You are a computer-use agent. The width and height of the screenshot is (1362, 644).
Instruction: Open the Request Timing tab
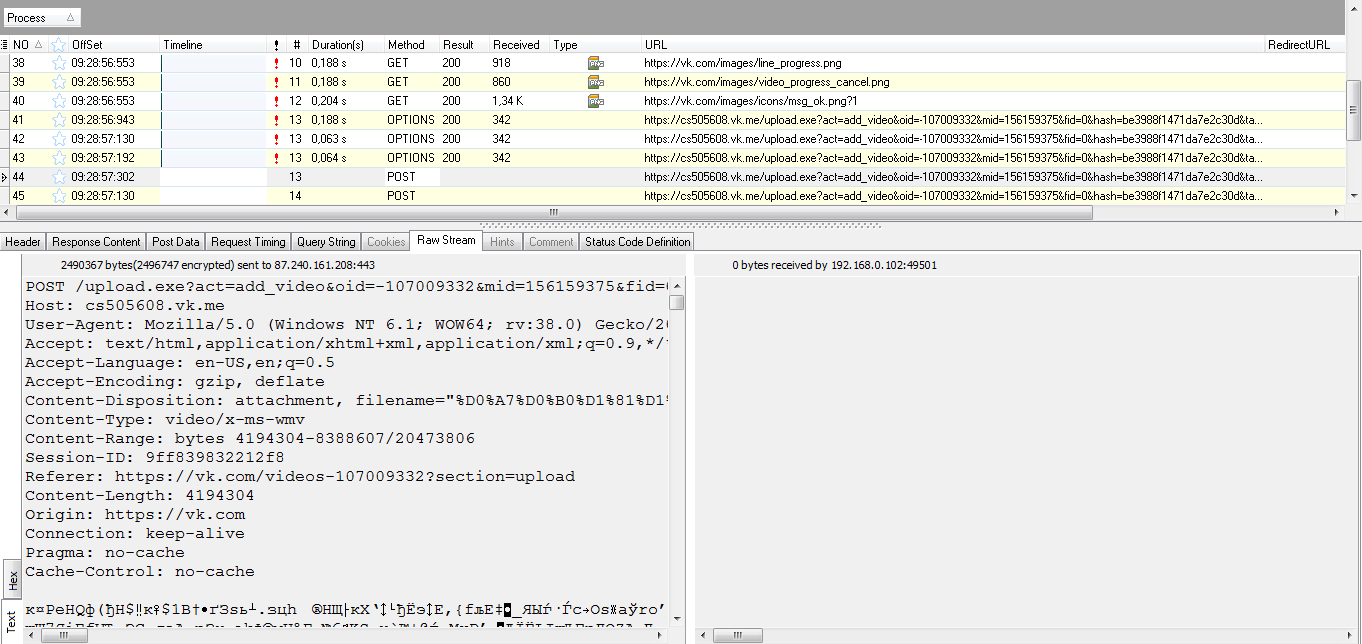tap(248, 242)
